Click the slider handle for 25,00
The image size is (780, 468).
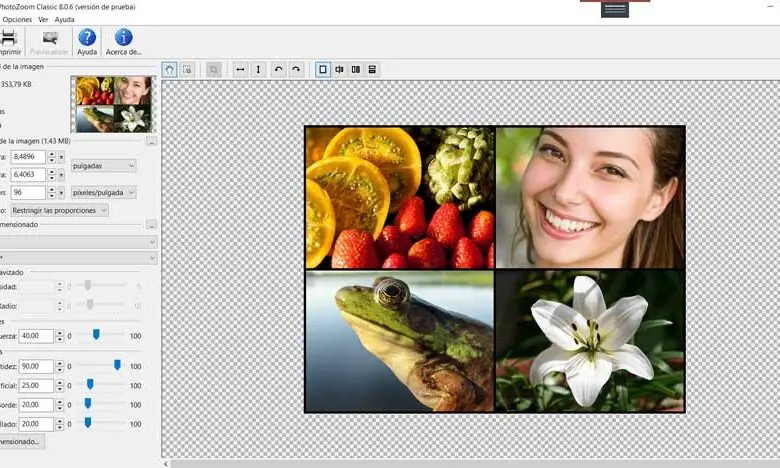tap(90, 384)
